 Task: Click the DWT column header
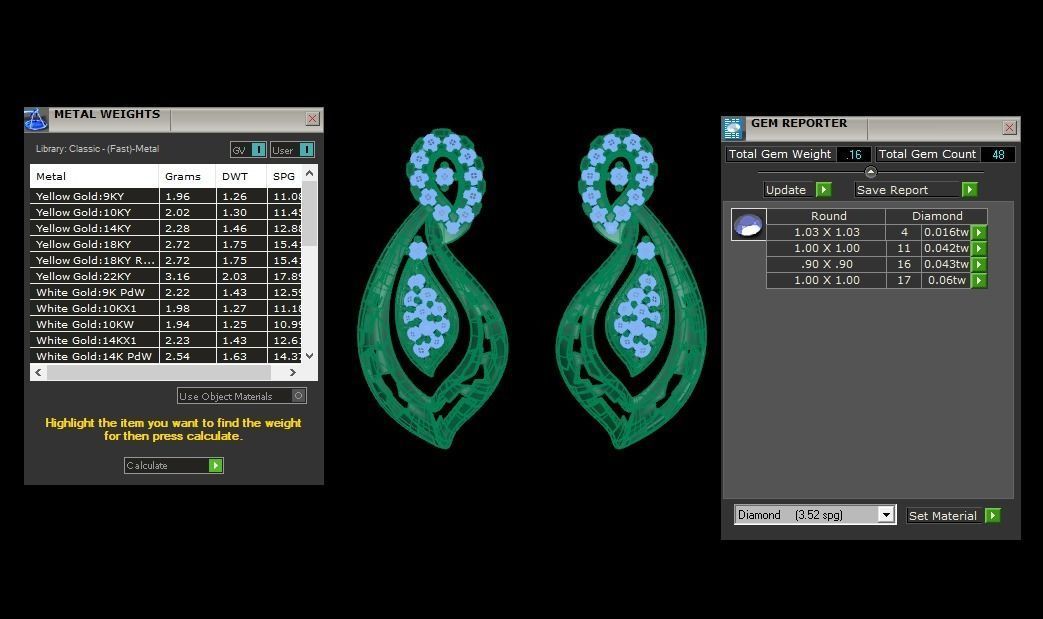coord(241,176)
